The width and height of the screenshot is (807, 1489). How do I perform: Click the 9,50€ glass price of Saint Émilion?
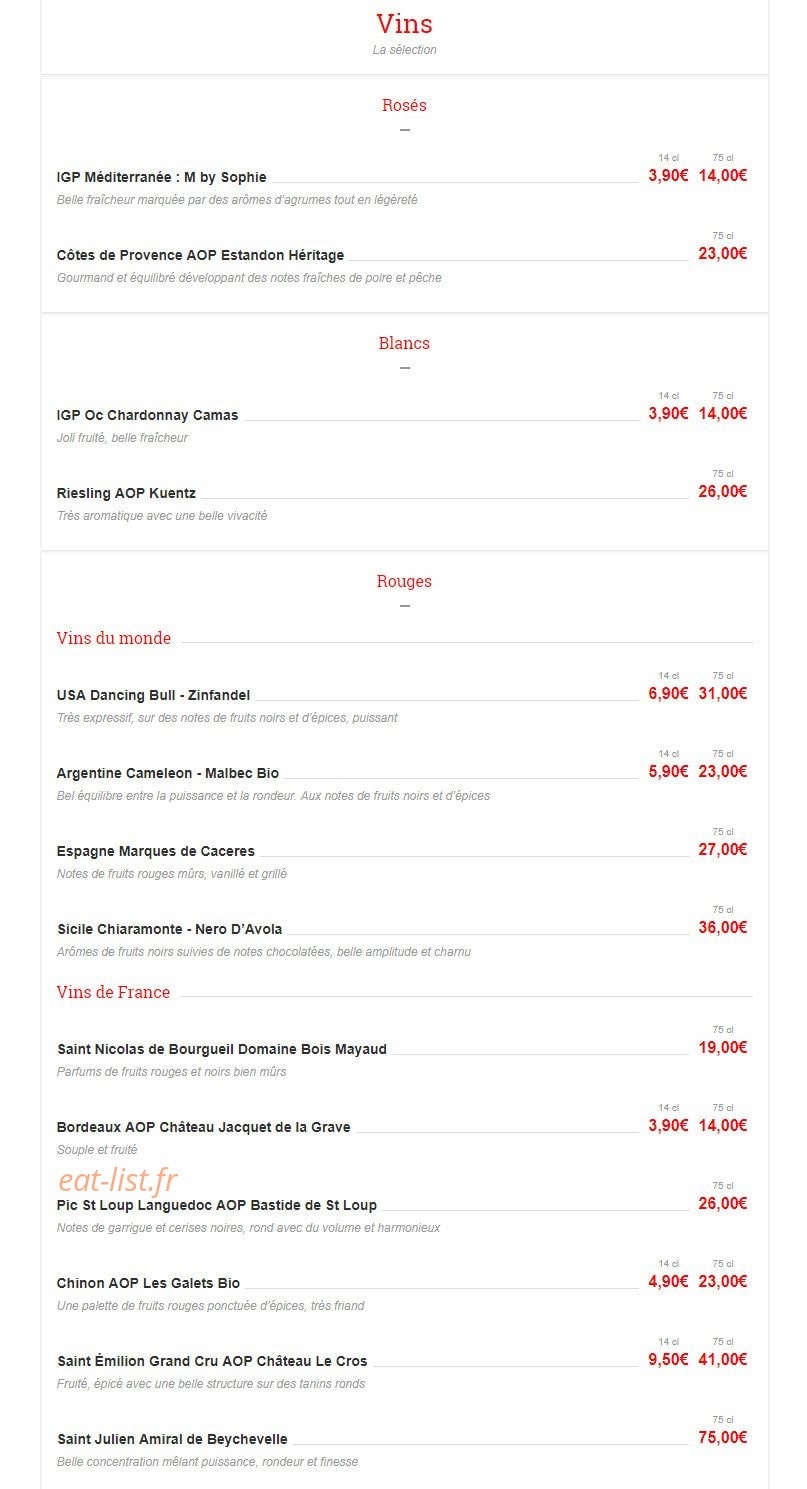tap(668, 1360)
